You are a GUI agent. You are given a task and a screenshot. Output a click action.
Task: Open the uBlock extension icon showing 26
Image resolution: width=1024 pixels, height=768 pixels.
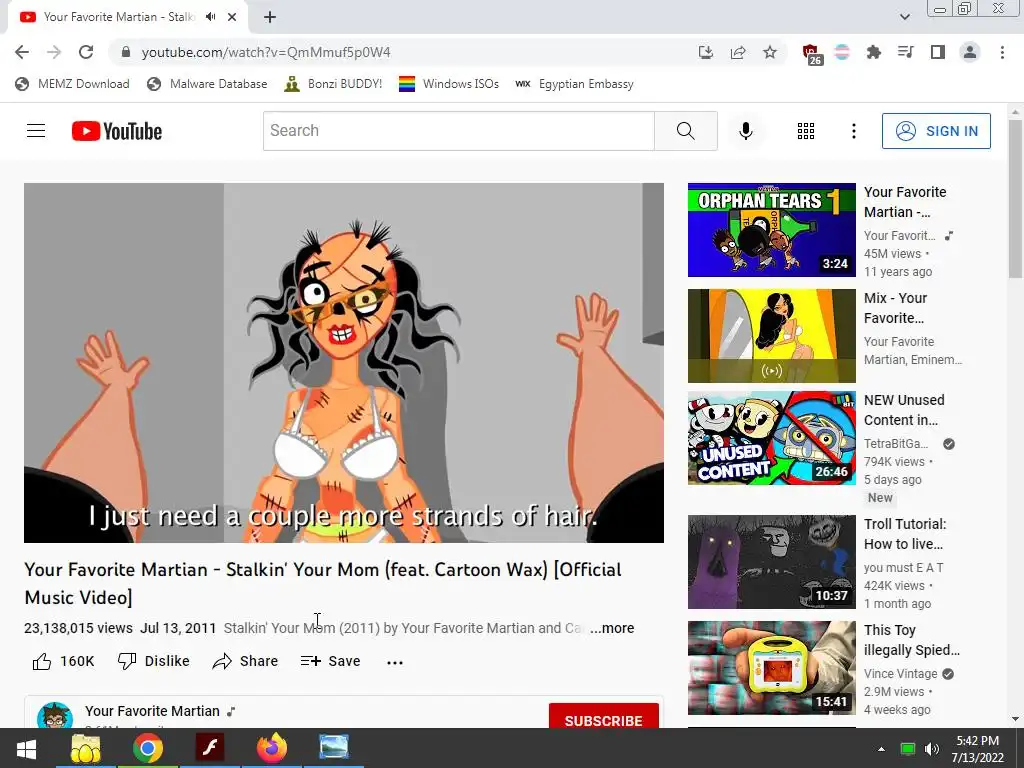coord(811,54)
